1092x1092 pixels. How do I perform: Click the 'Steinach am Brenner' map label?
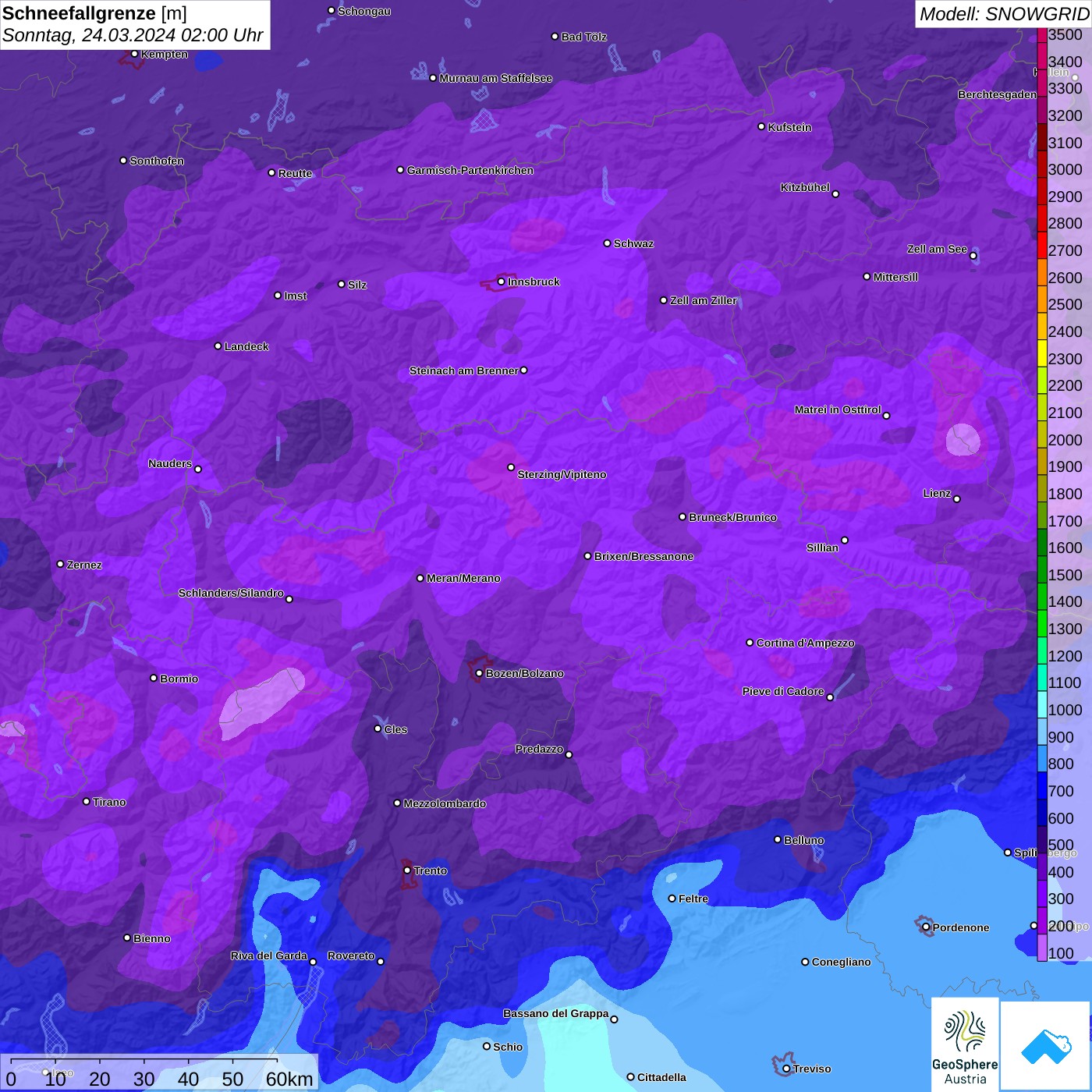[x=463, y=370]
